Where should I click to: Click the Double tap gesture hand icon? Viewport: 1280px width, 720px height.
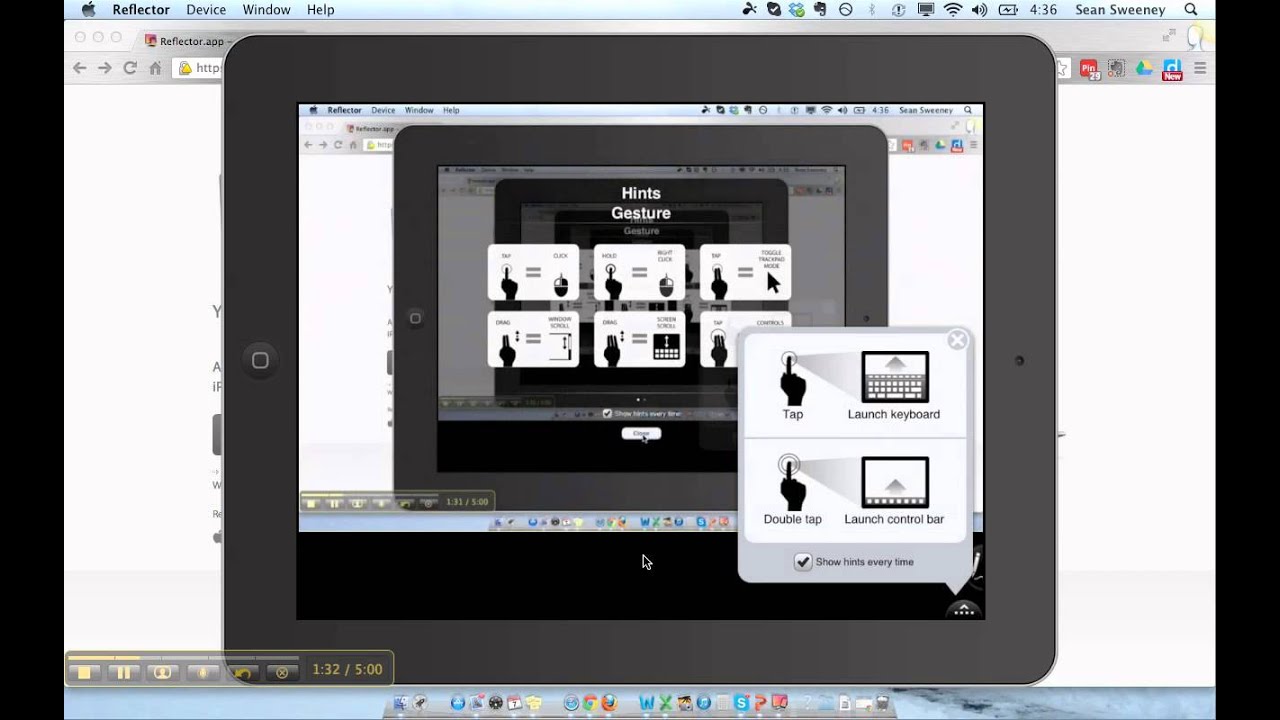coord(792,482)
